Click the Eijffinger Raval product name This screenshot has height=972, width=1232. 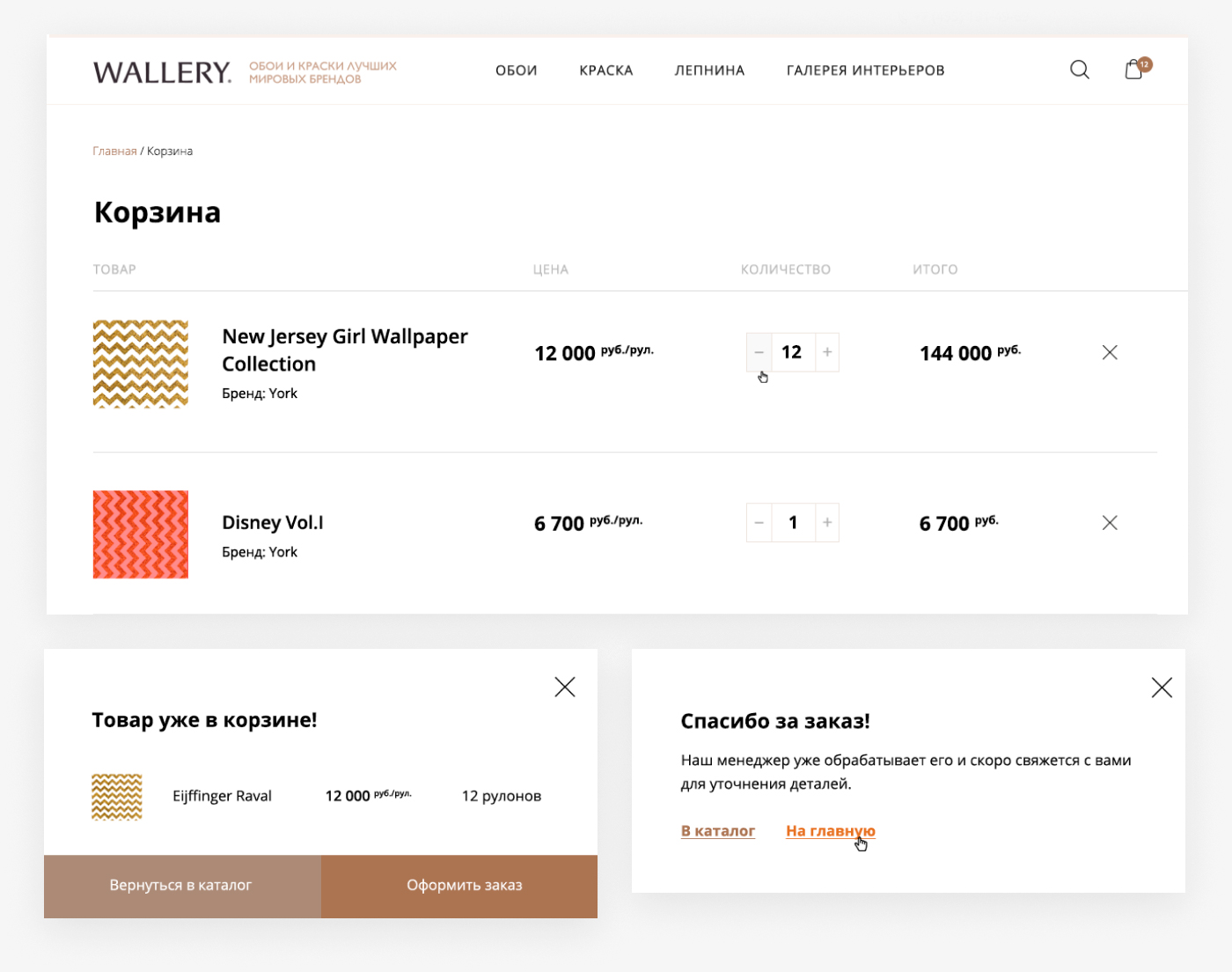click(222, 796)
